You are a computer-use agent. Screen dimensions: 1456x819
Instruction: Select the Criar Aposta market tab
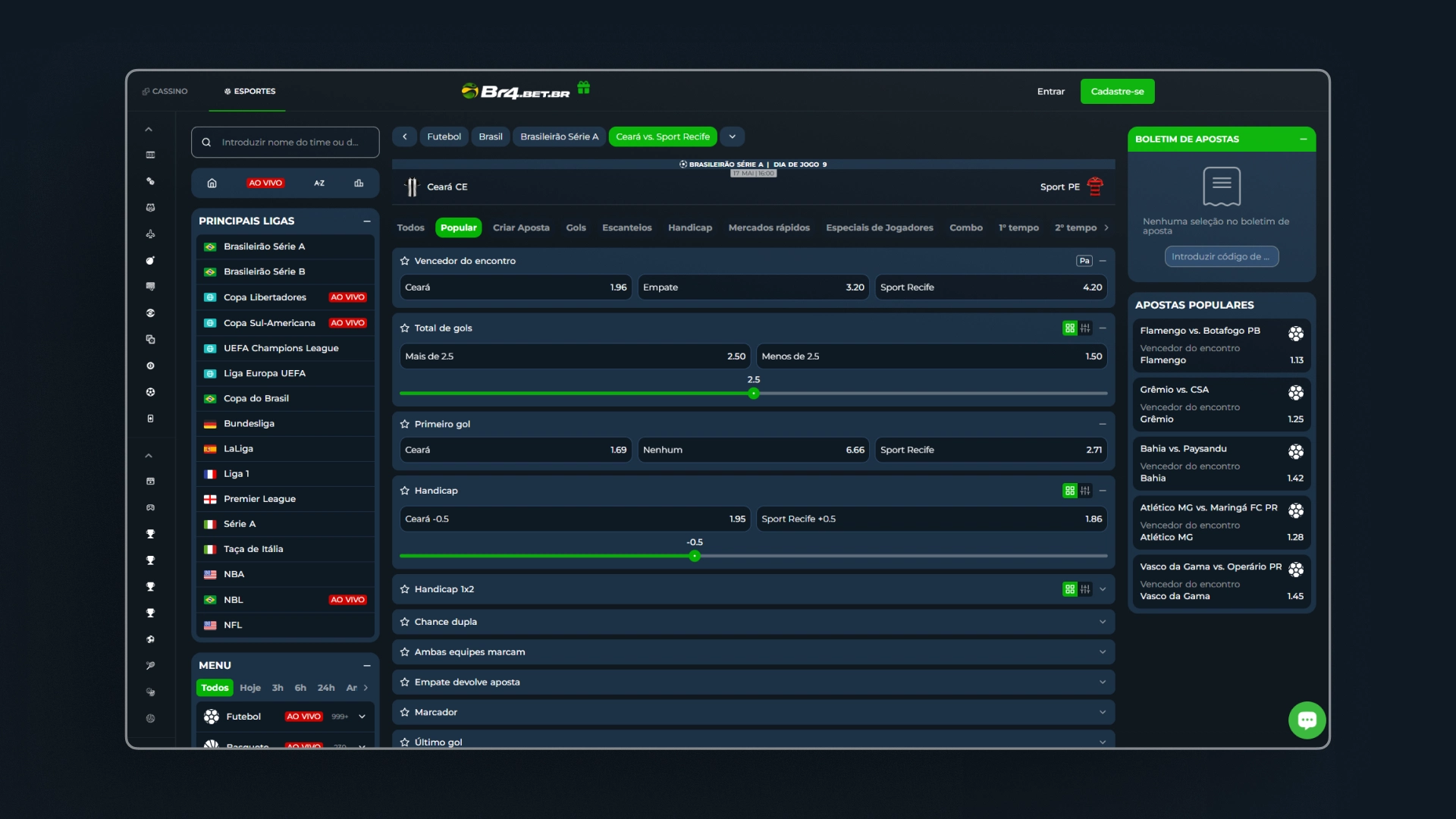(521, 227)
